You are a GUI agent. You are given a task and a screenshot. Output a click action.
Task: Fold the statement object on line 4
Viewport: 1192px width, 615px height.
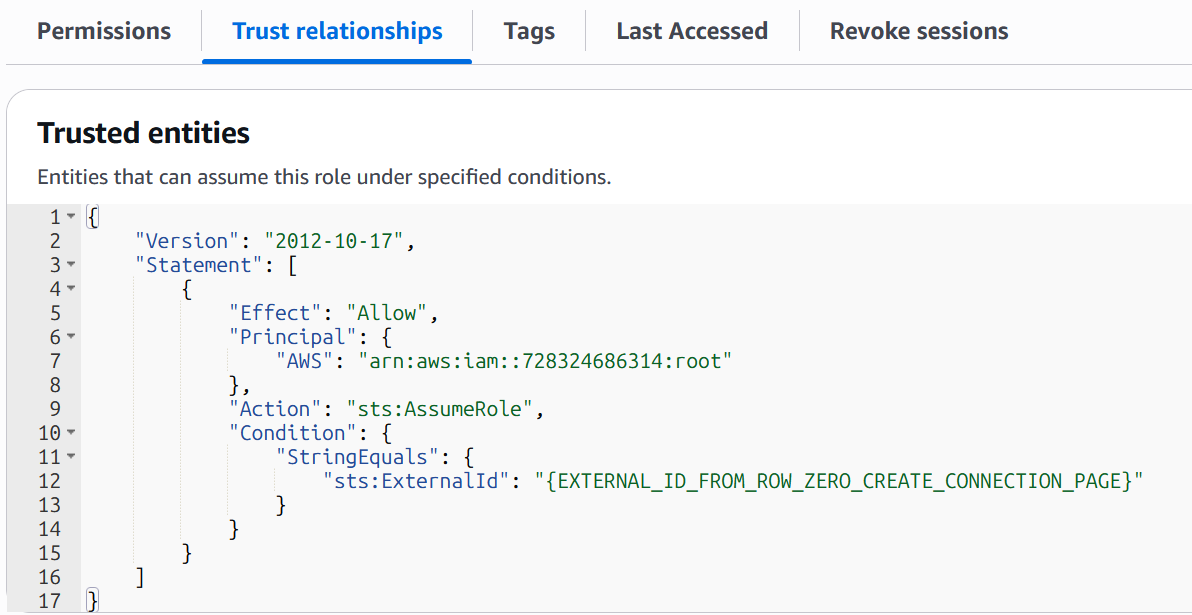[x=71, y=289]
